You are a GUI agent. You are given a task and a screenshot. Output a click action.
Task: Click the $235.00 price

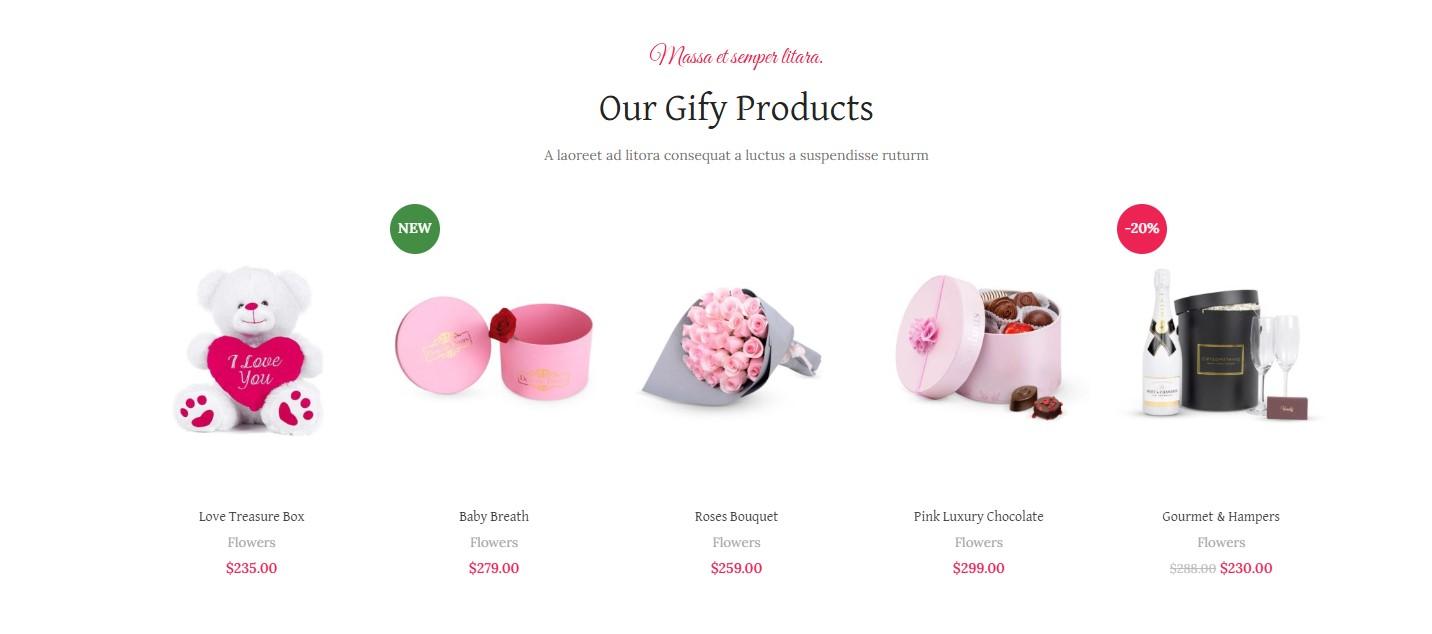pos(251,568)
